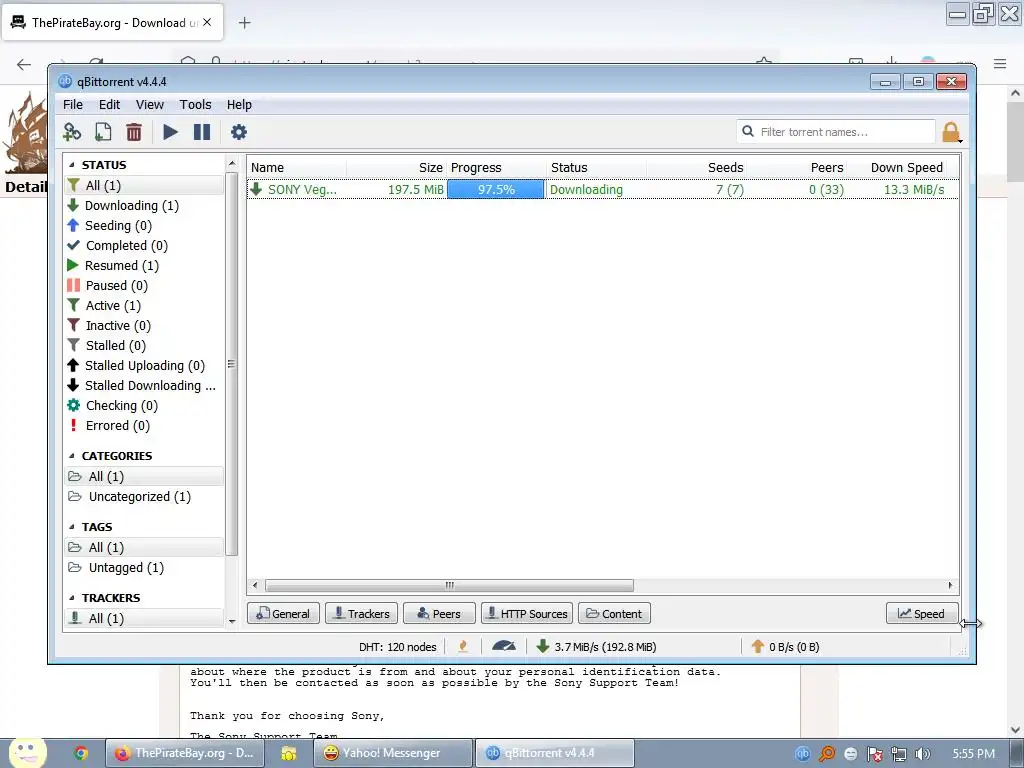Click the 97.5% progress bar
Image resolution: width=1024 pixels, height=768 pixels.
coord(496,189)
